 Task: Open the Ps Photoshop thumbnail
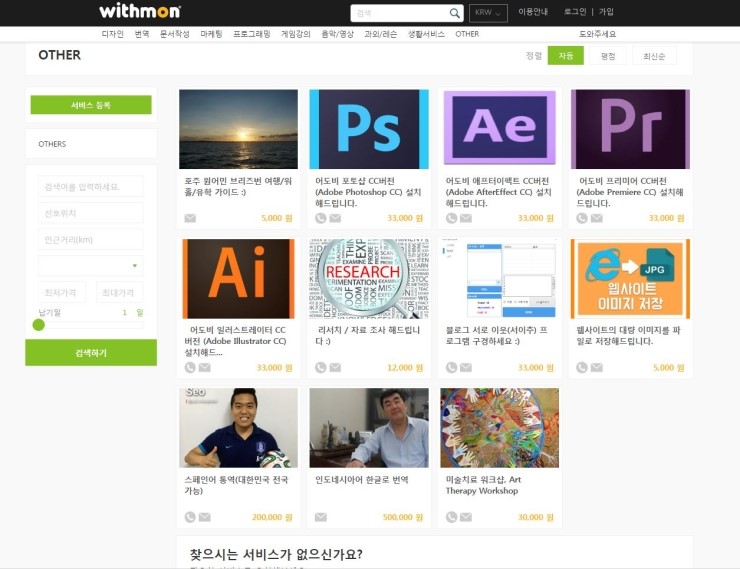tap(369, 129)
